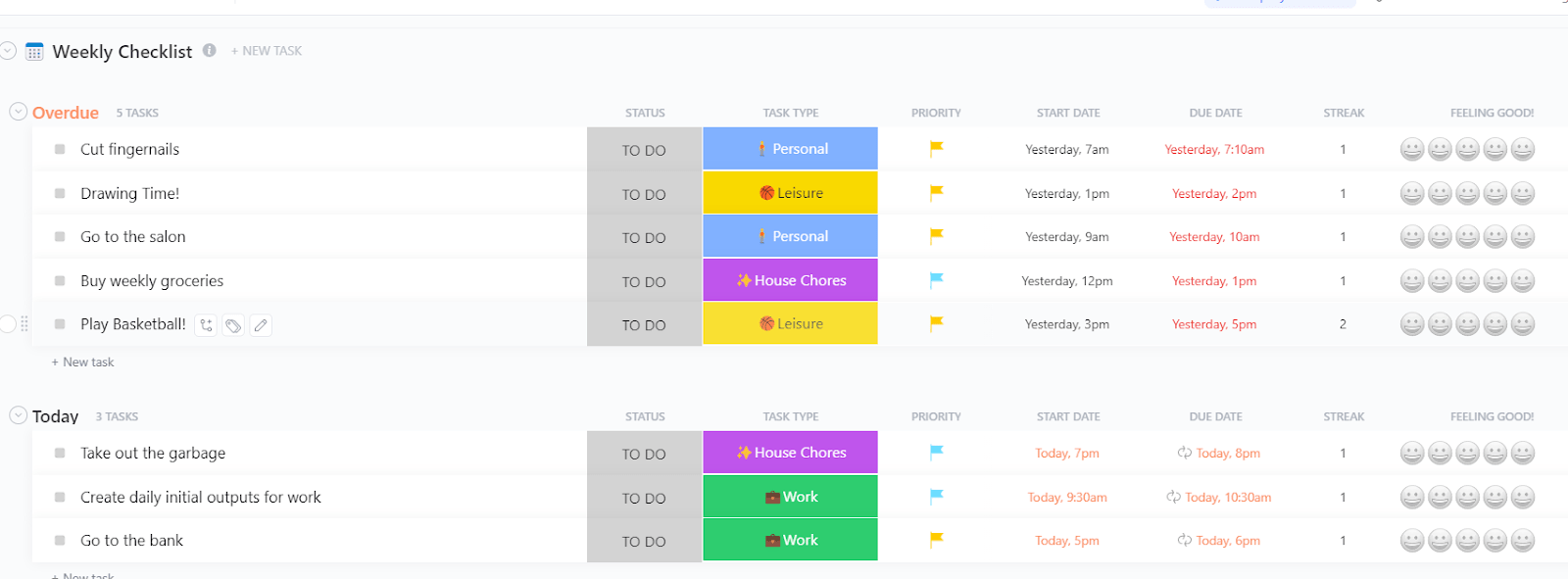The height and width of the screenshot is (579, 1568).
Task: Click the tag icon on Play Basketball
Action: [233, 325]
